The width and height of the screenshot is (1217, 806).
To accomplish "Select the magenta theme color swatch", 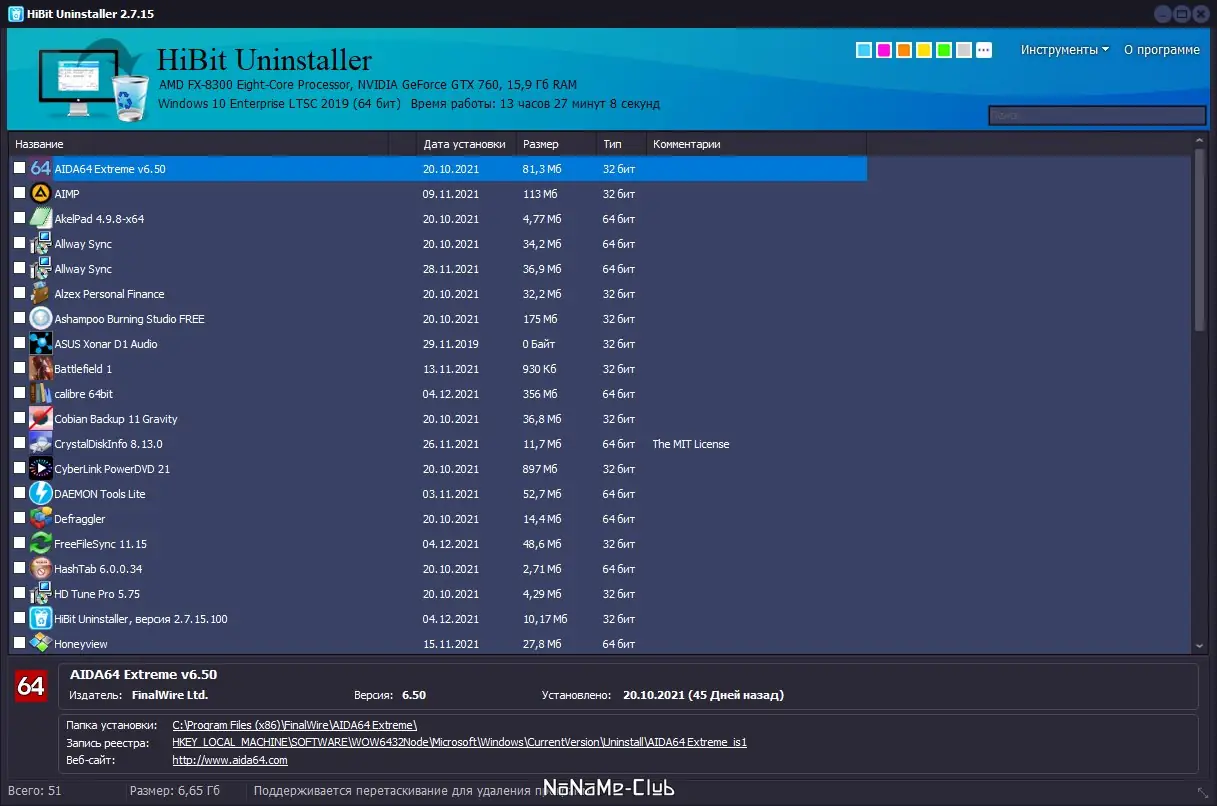I will coord(884,50).
